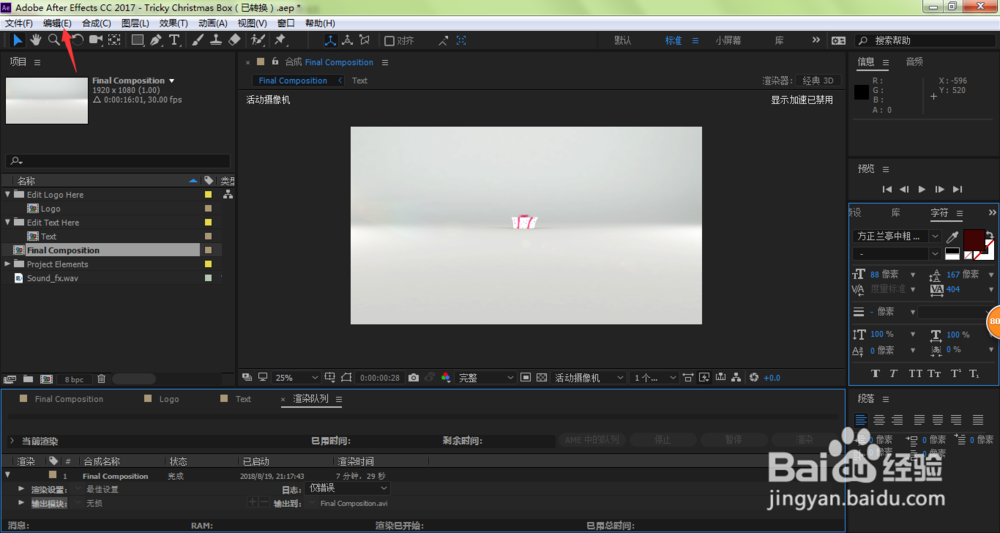Take a snapshot with camera icon
This screenshot has width=1000, height=533.
pyautogui.click(x=413, y=377)
